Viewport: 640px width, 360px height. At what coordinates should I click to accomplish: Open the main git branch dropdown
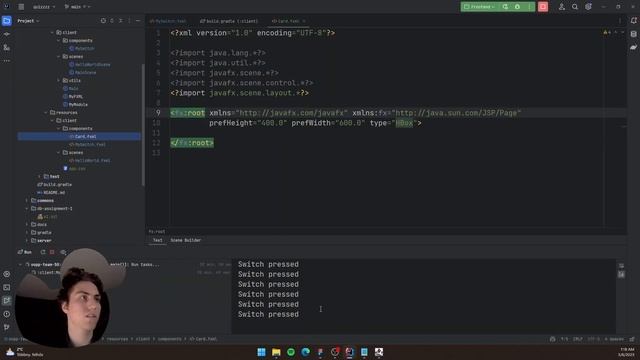click(77, 7)
